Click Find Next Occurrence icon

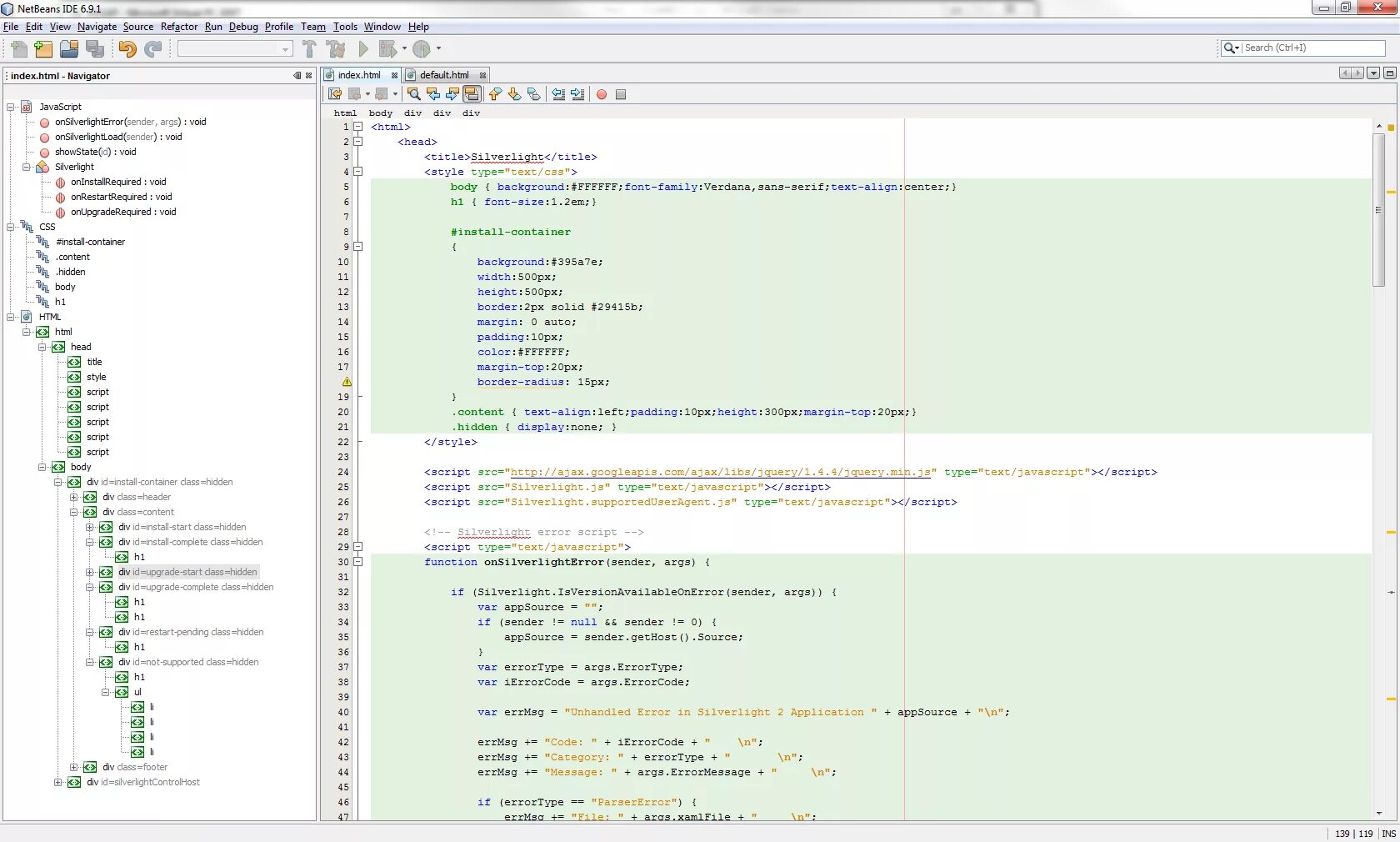click(452, 94)
